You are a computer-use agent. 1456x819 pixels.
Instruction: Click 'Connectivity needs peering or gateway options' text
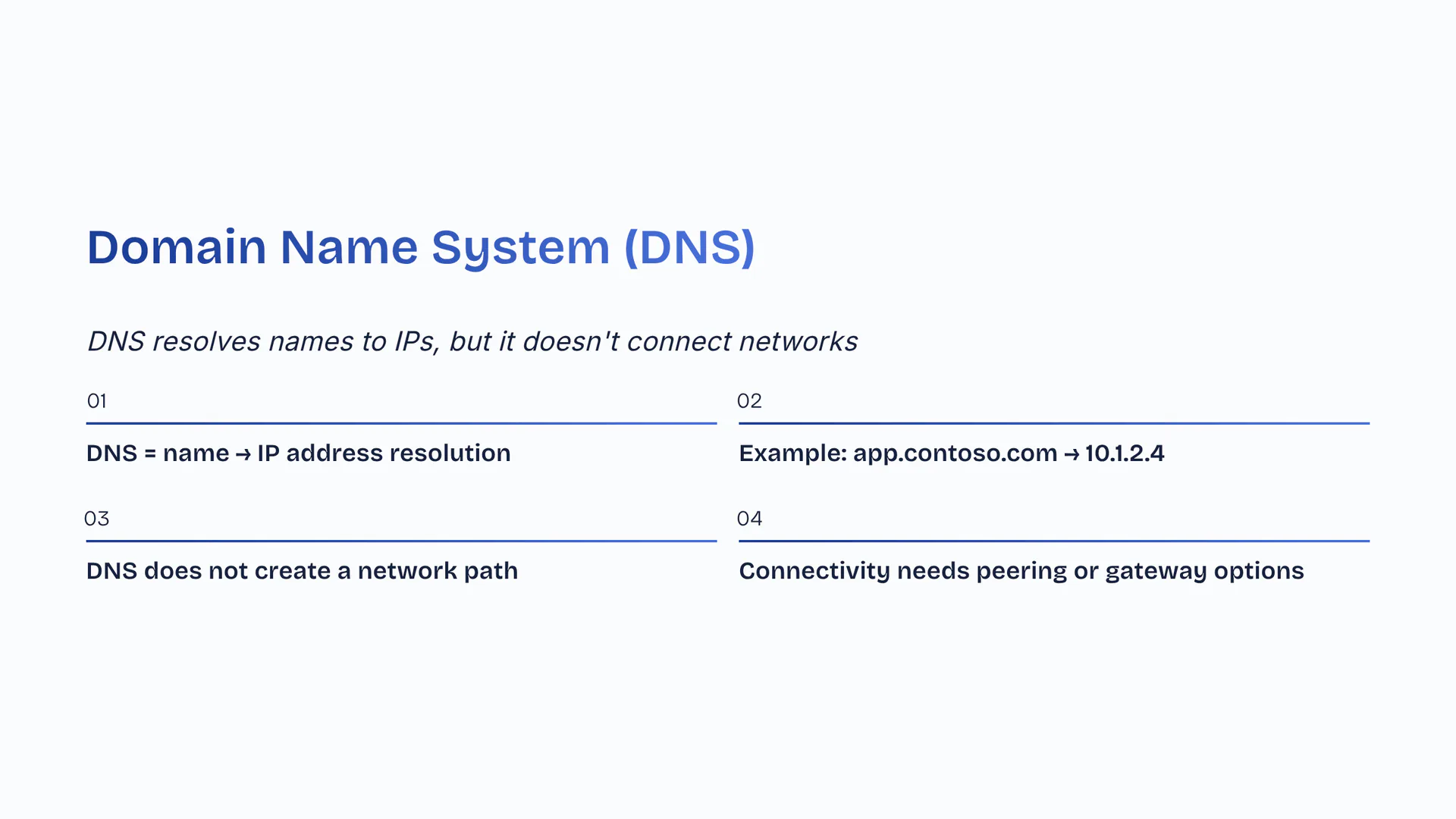point(1021,571)
